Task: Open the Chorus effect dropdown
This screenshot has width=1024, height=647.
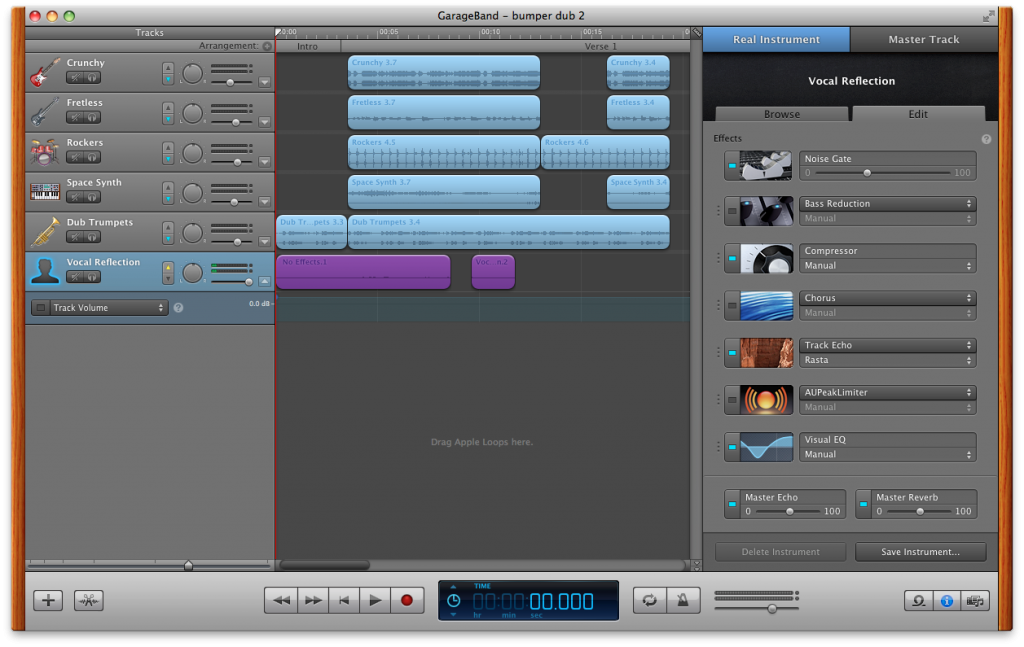Action: click(x=888, y=298)
